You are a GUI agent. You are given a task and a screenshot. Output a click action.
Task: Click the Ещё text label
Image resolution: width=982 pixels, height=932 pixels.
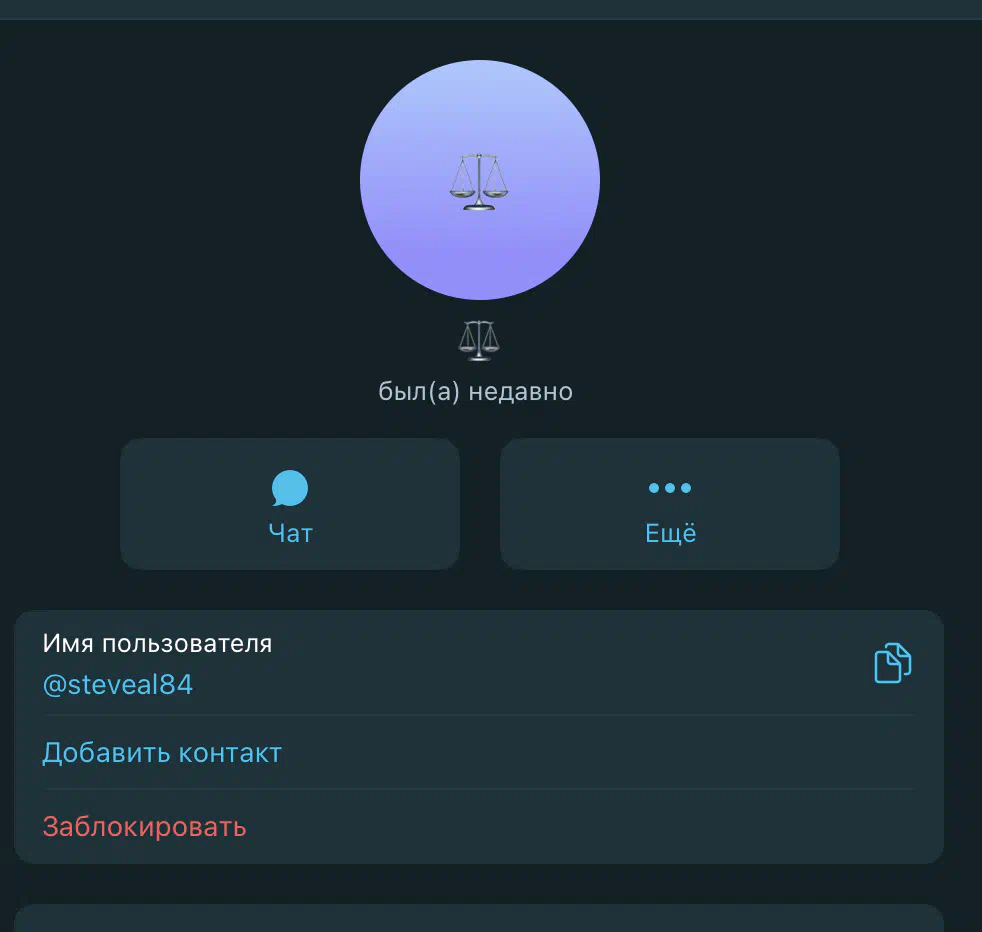click(x=671, y=534)
